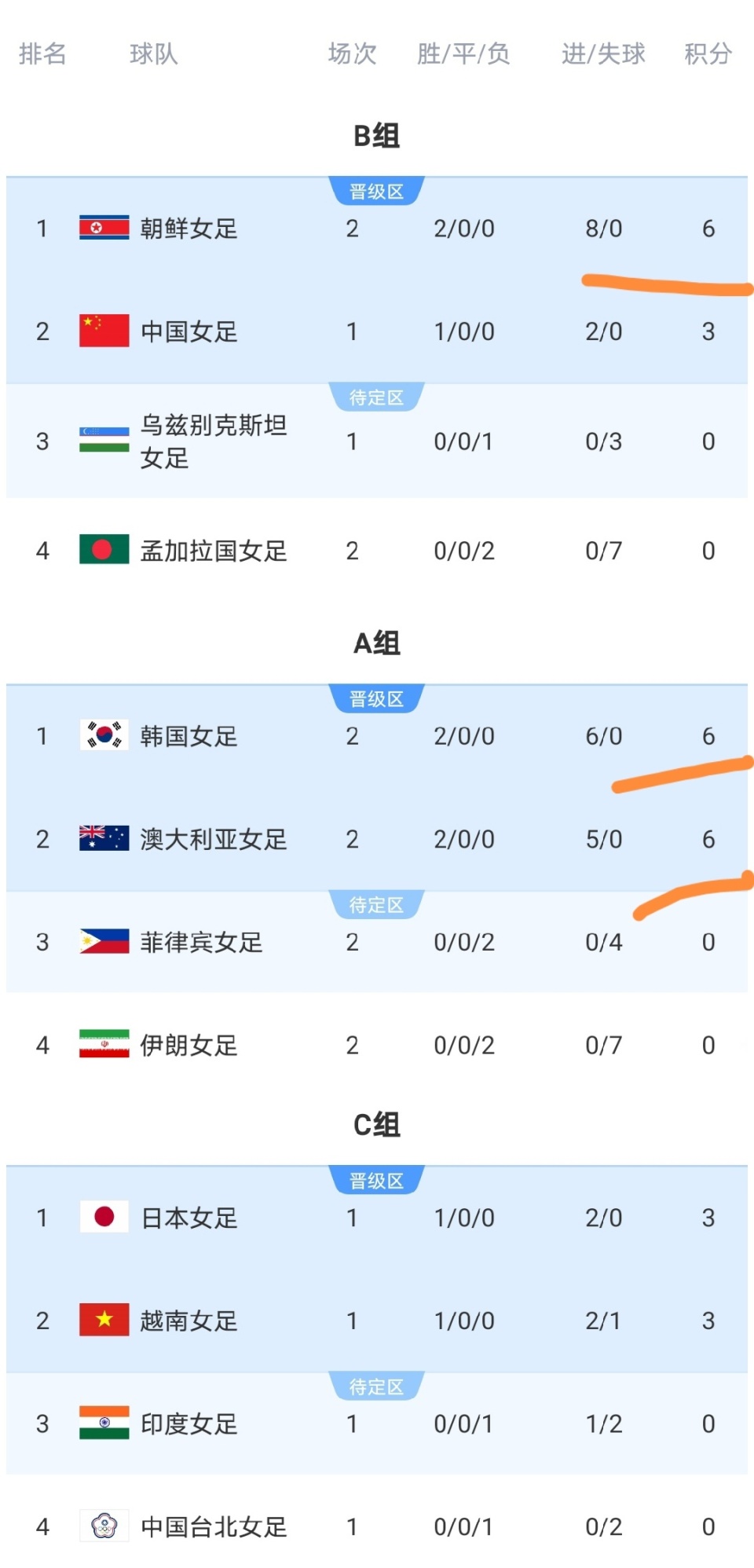Tap the China flag icon

point(104,331)
